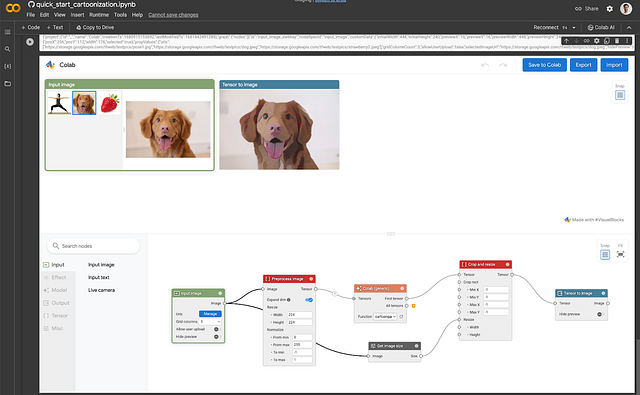Delete the cell with trash icon
The image size is (640, 395).
point(617,41)
